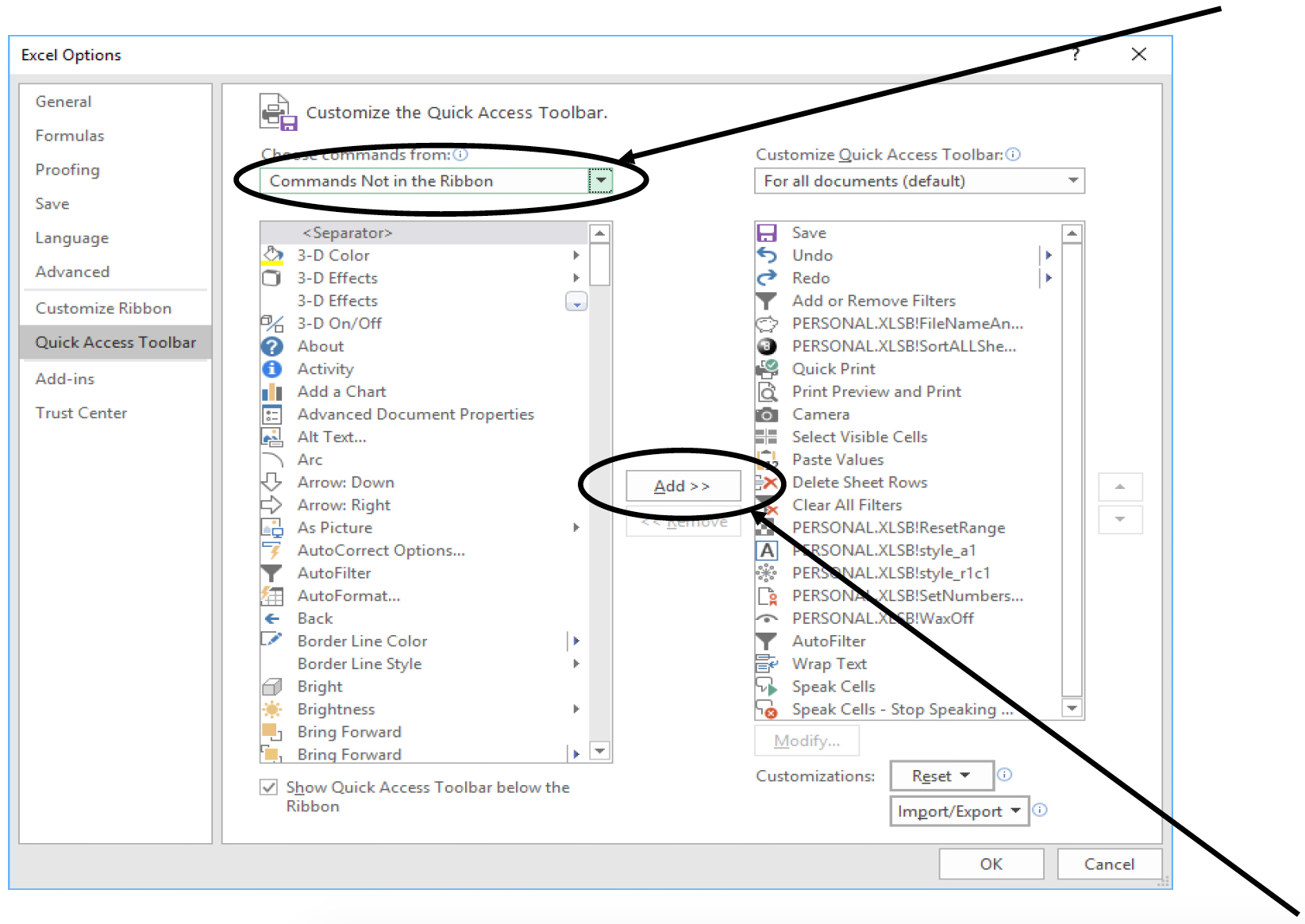Confirm with the OK button

(x=991, y=864)
